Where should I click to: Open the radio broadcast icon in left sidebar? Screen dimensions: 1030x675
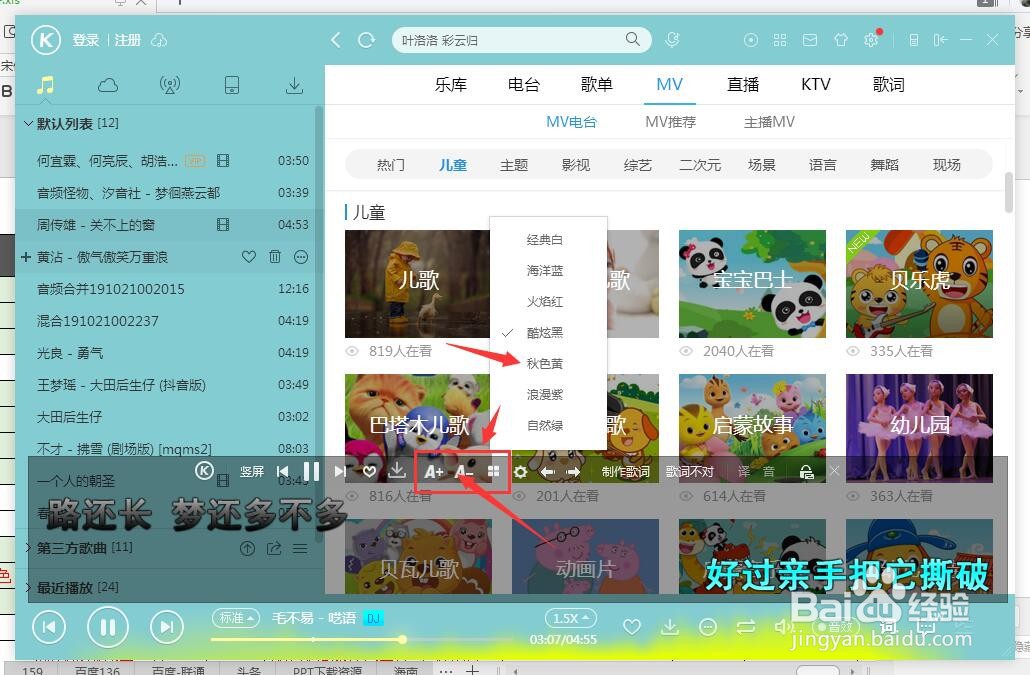(169, 86)
